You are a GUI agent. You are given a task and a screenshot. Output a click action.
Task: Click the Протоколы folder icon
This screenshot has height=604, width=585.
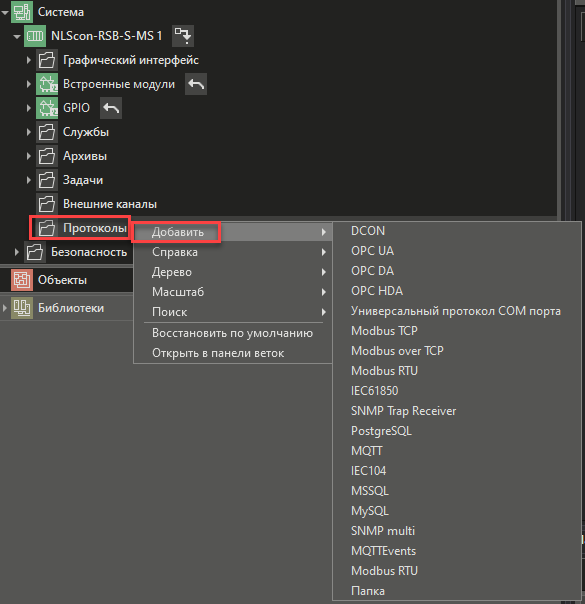(x=47, y=228)
